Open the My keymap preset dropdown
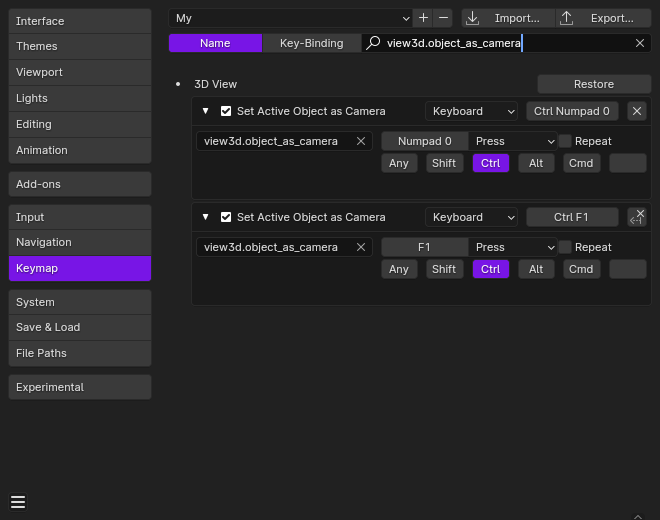The height and width of the screenshot is (520, 660). (x=291, y=18)
